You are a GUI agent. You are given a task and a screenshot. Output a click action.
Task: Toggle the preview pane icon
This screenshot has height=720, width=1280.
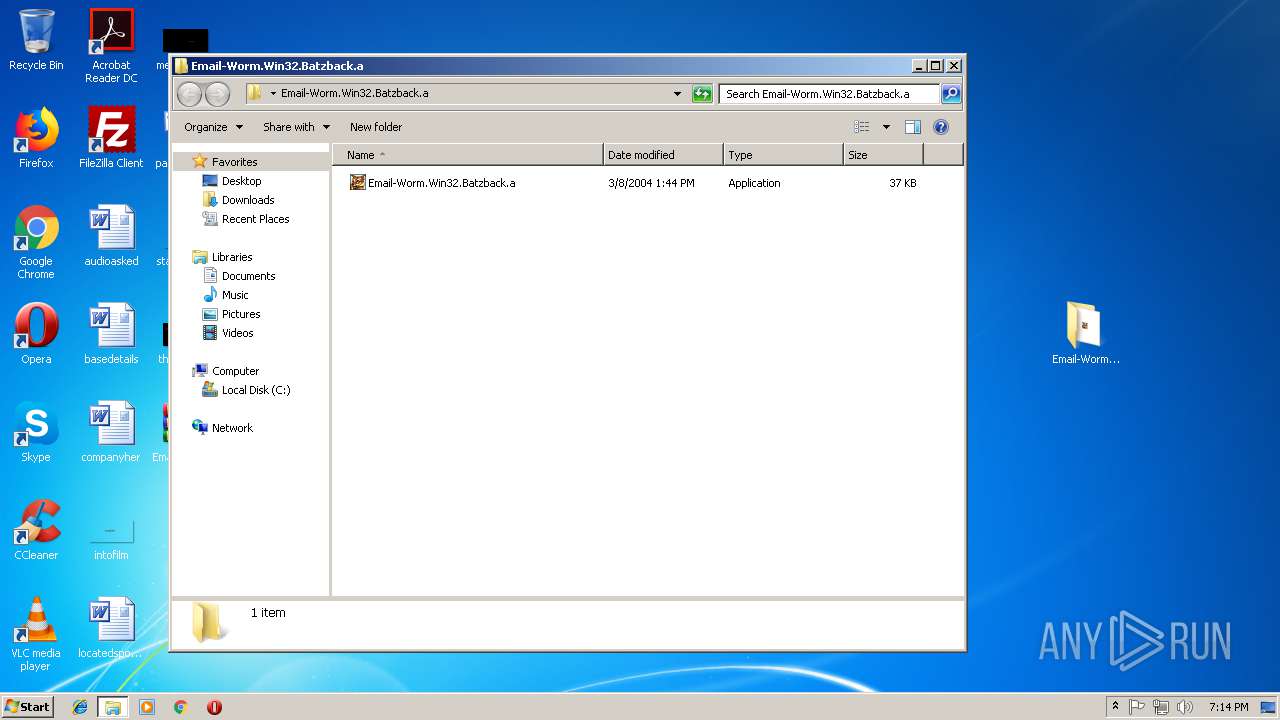912,127
